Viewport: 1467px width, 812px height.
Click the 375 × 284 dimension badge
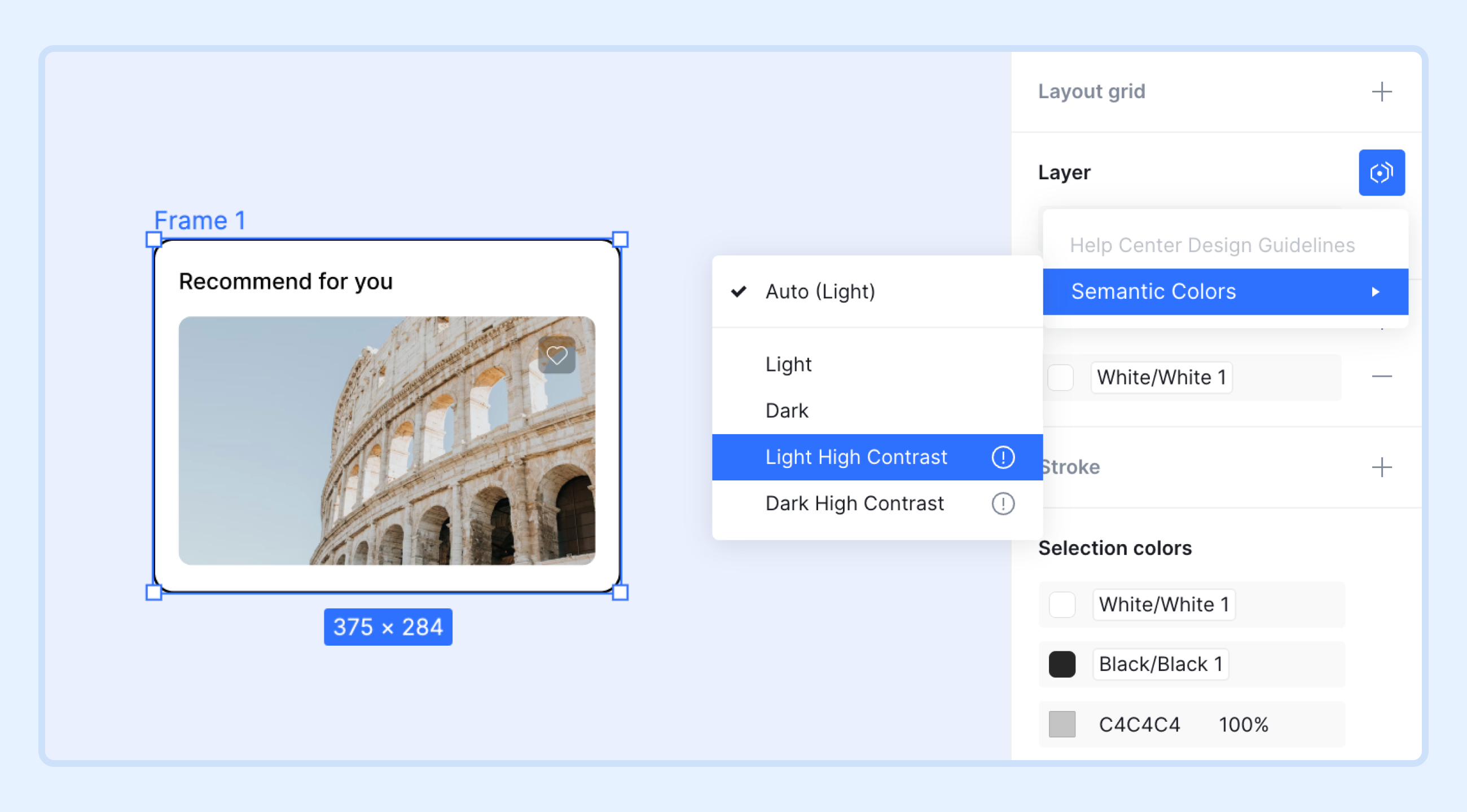tap(388, 627)
